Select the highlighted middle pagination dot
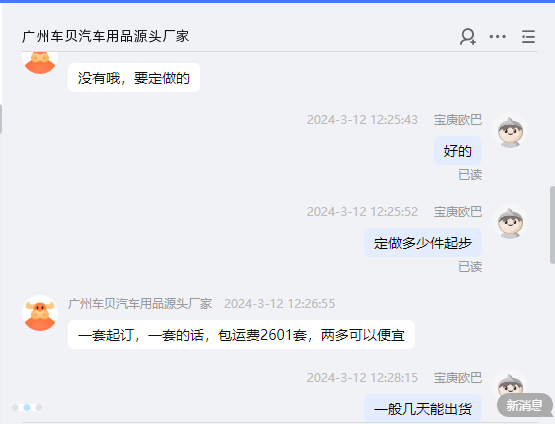 27,407
